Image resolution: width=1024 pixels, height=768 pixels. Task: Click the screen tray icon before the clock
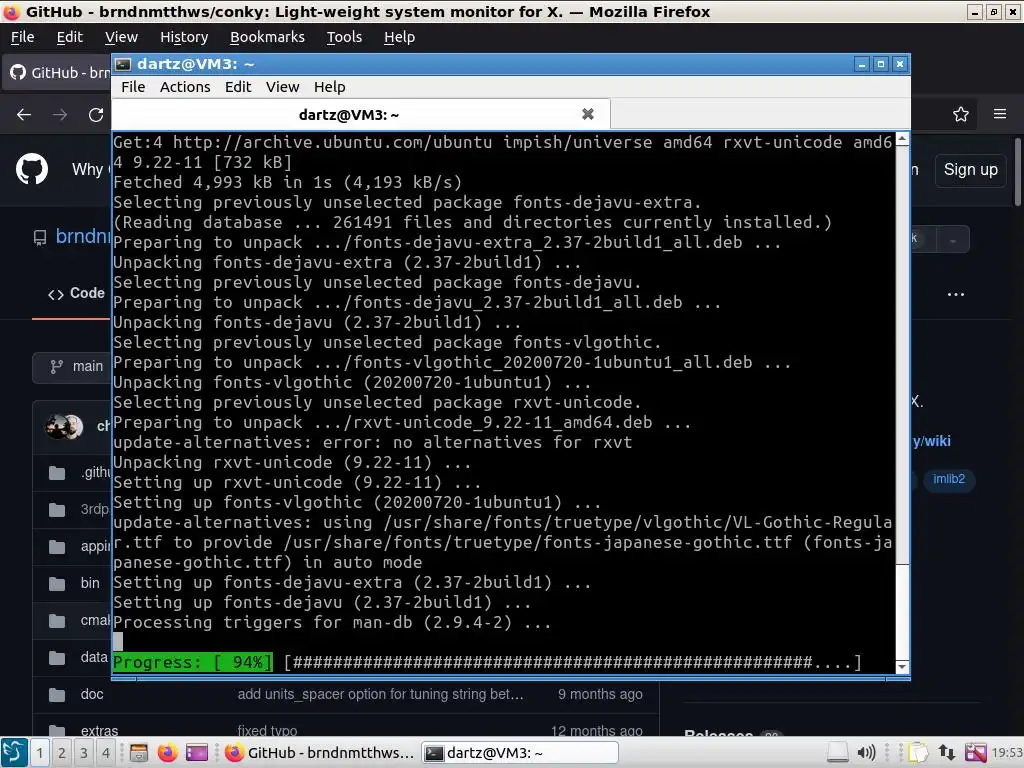tap(976, 753)
